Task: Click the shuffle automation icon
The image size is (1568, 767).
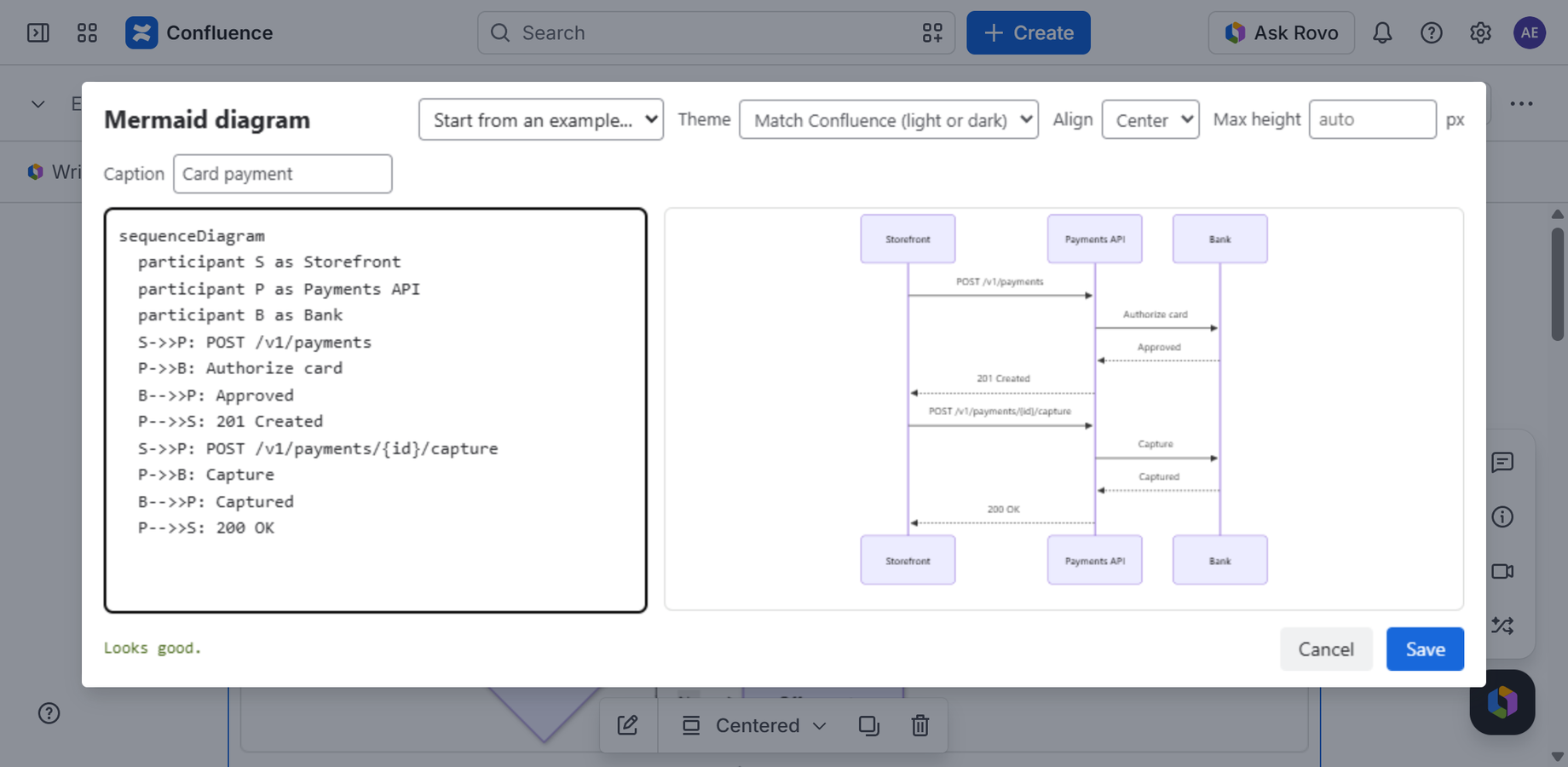Action: pos(1502,626)
